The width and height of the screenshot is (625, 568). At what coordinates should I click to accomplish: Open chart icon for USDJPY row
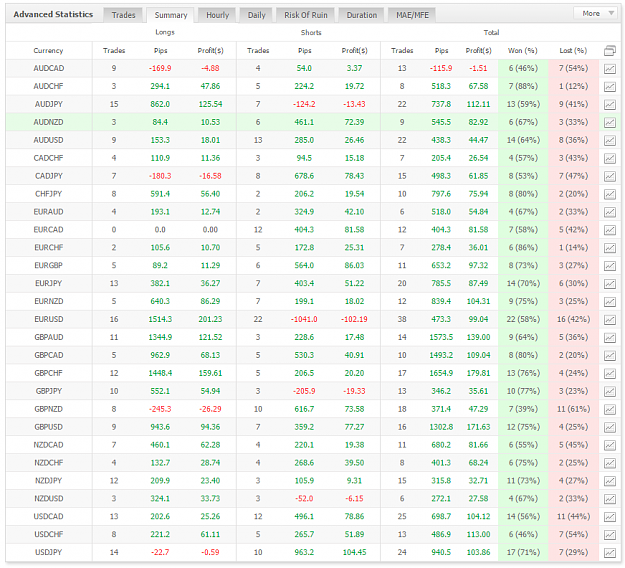click(609, 553)
